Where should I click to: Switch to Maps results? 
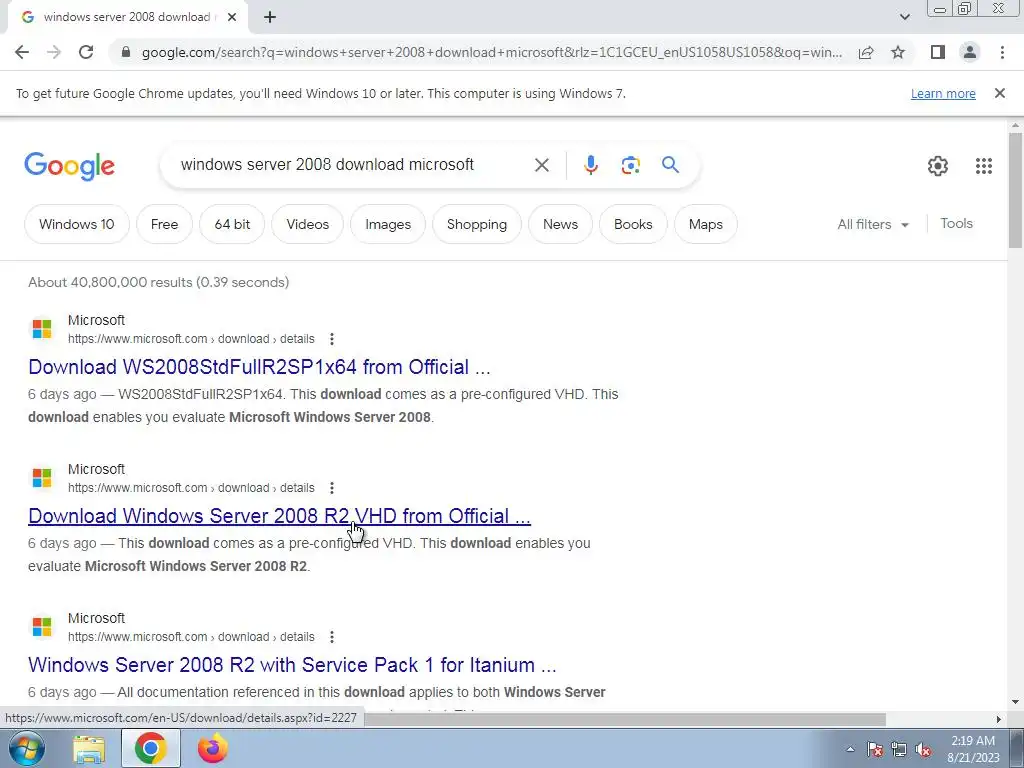[x=706, y=224]
